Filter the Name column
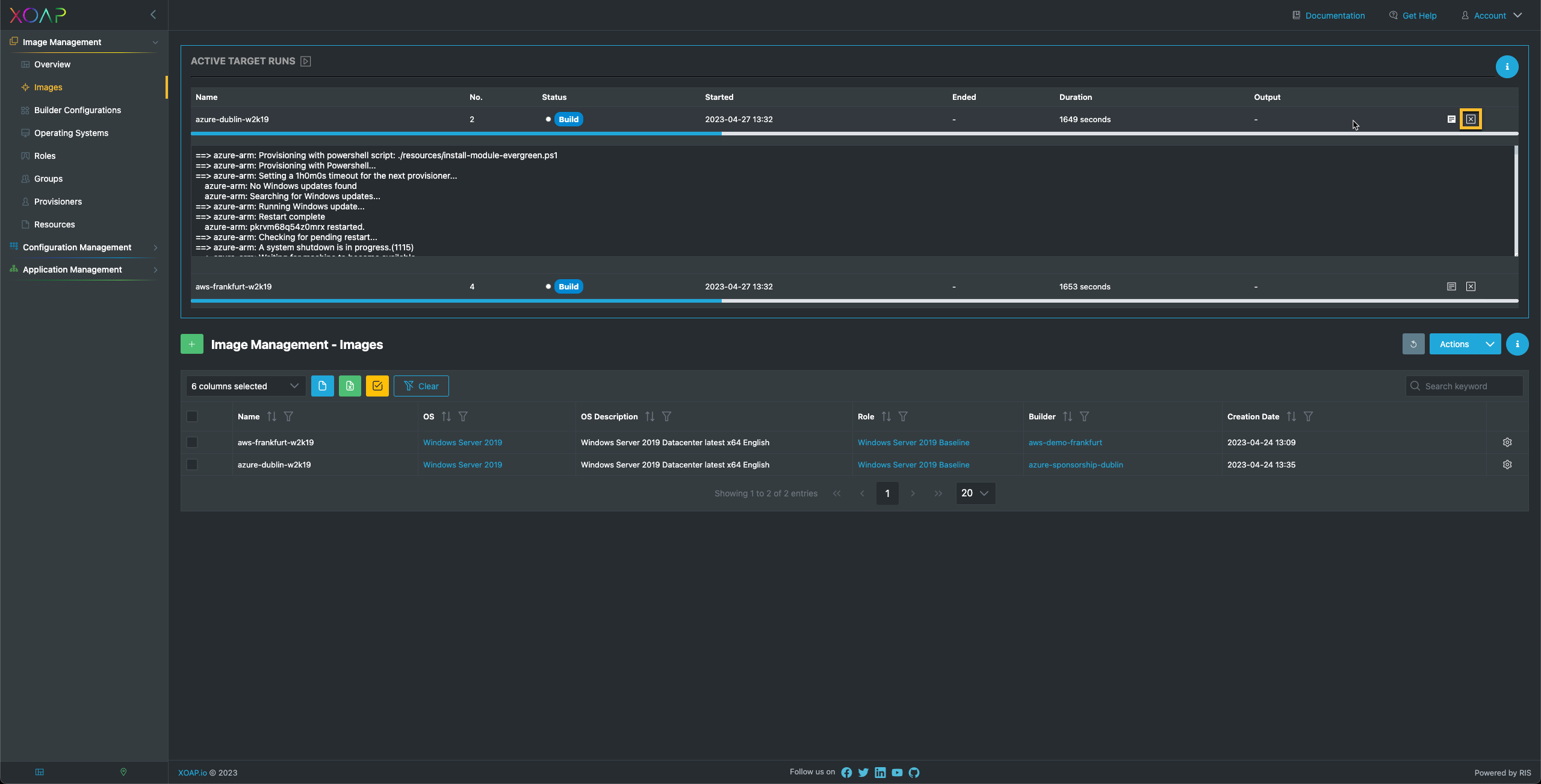1541x784 pixels. (288, 416)
